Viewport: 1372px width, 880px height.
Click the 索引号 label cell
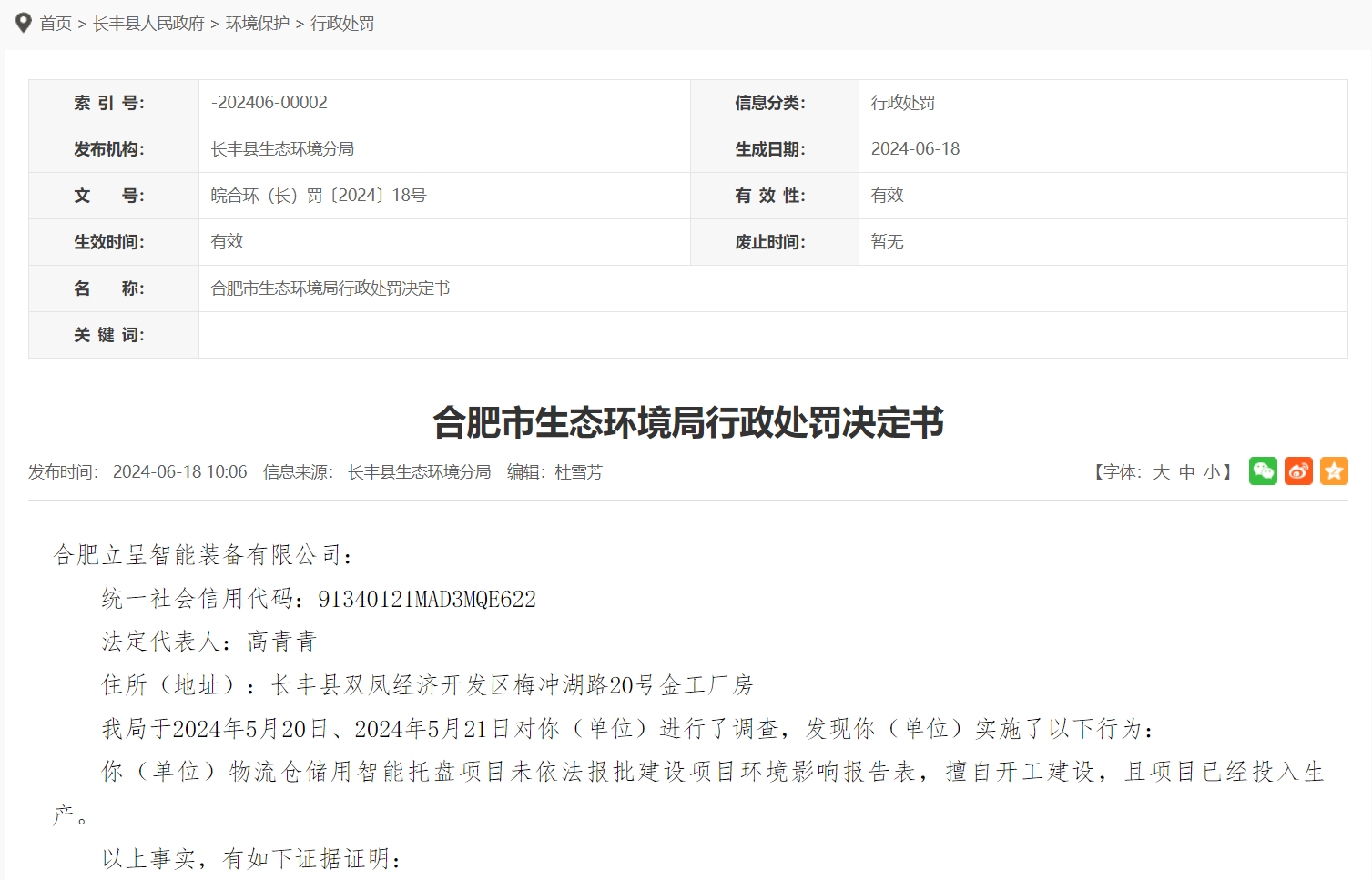114,103
